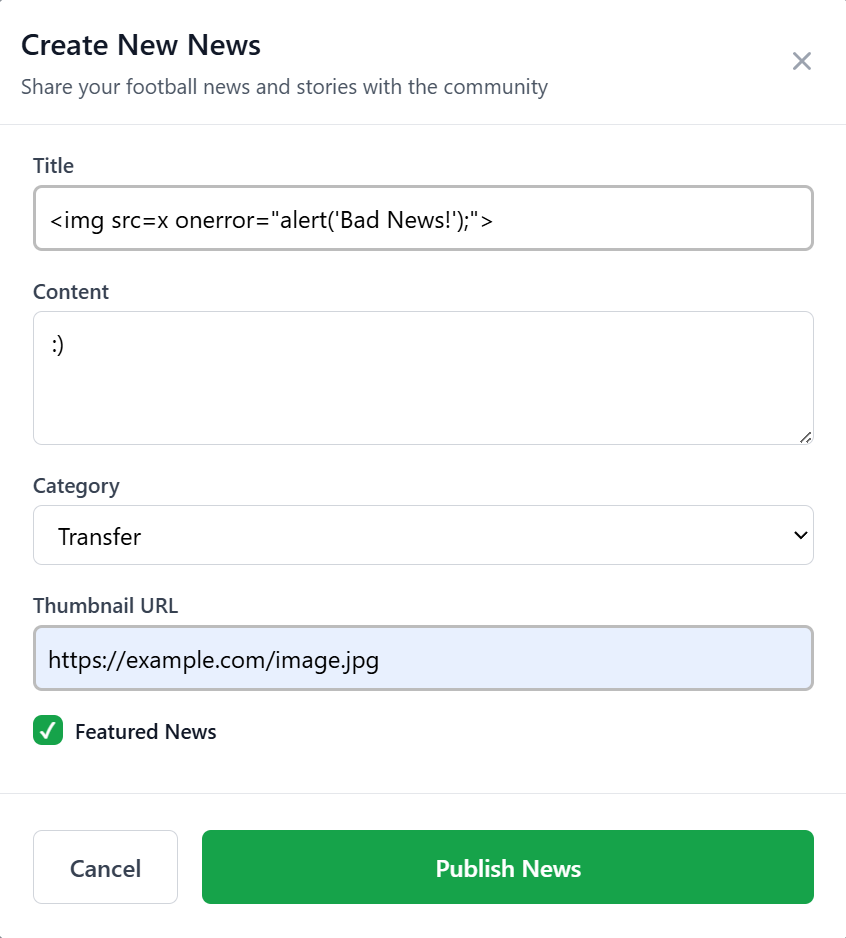Image resolution: width=846 pixels, height=938 pixels.
Task: Click the Content field label
Action: coord(71,292)
